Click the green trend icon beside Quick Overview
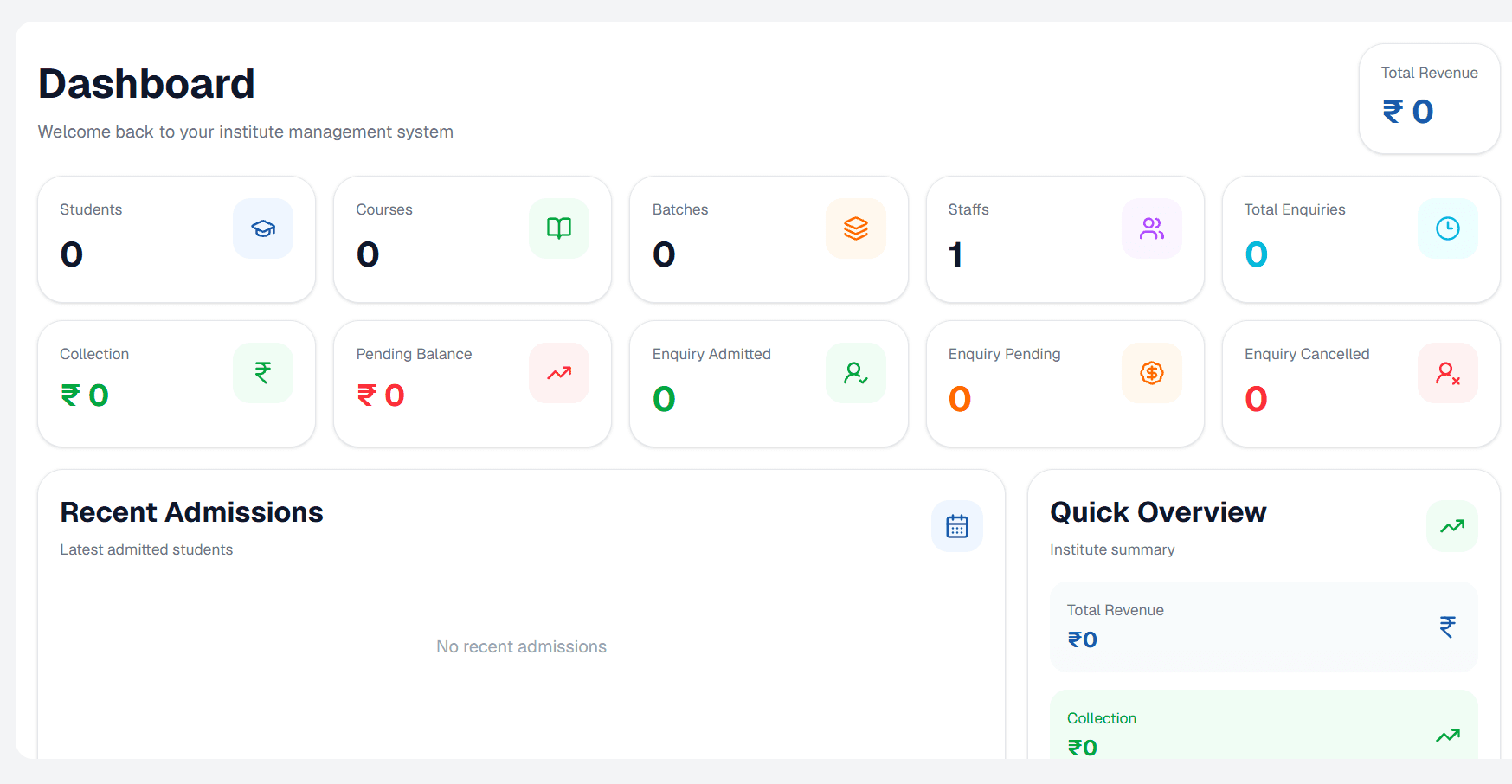 pyautogui.click(x=1452, y=526)
